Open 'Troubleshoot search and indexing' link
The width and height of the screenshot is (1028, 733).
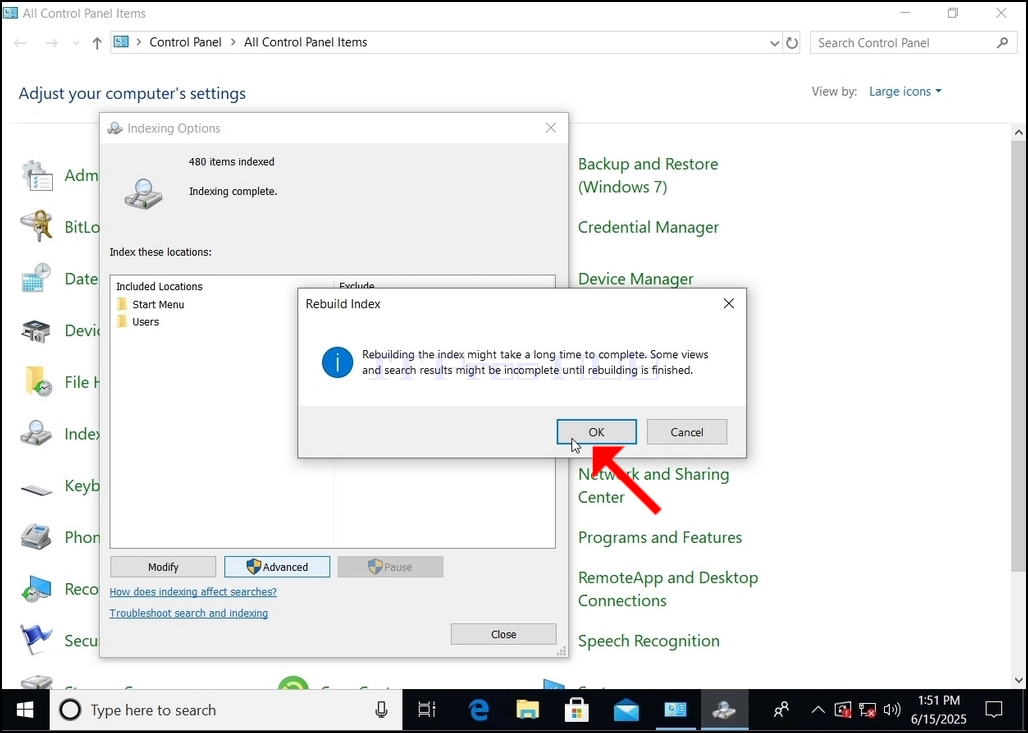(189, 613)
